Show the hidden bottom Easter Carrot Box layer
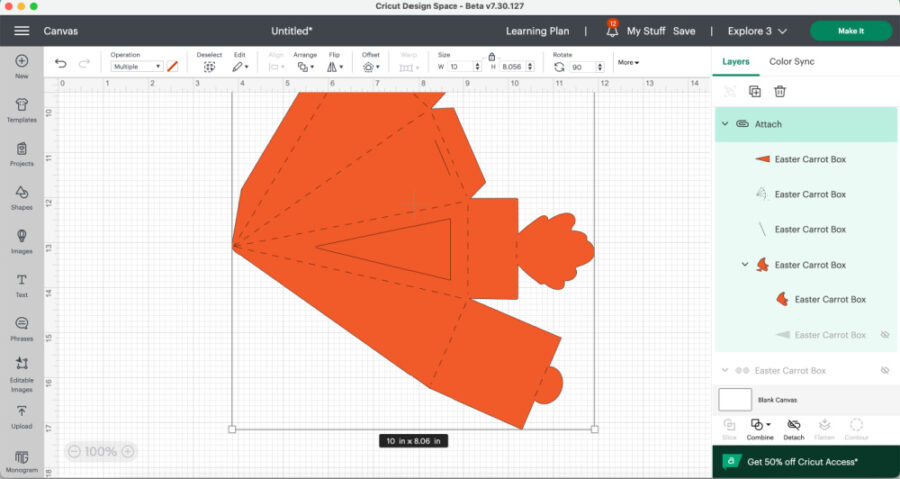This screenshot has height=479, width=900. [884, 370]
